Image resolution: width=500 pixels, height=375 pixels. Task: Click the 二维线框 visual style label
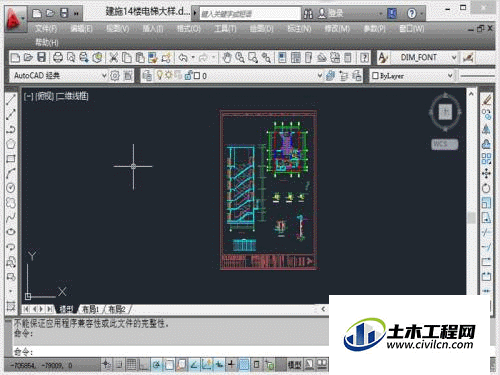[72, 96]
